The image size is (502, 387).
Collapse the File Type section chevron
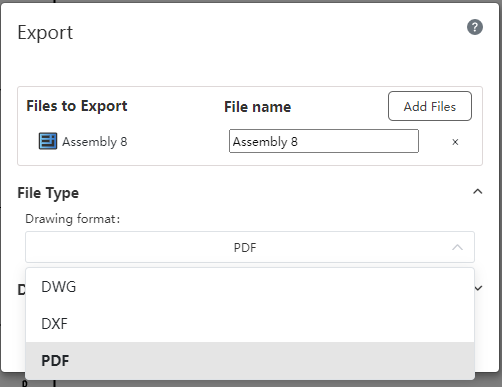478,192
